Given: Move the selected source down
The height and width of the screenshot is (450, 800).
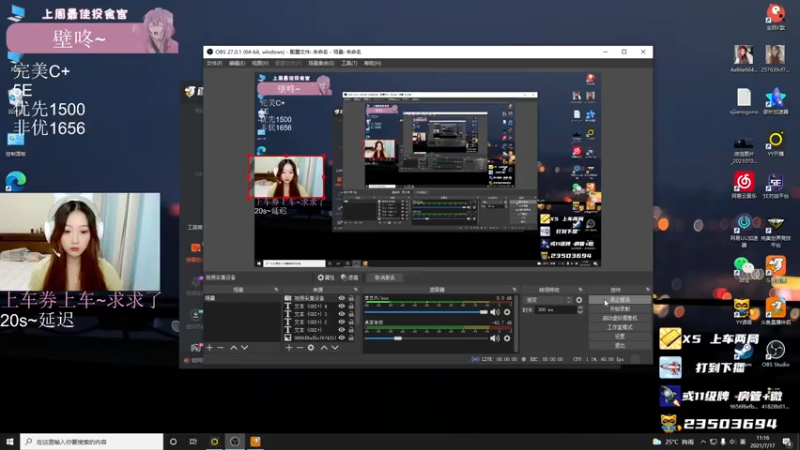Looking at the screenshot, I should click(x=335, y=347).
